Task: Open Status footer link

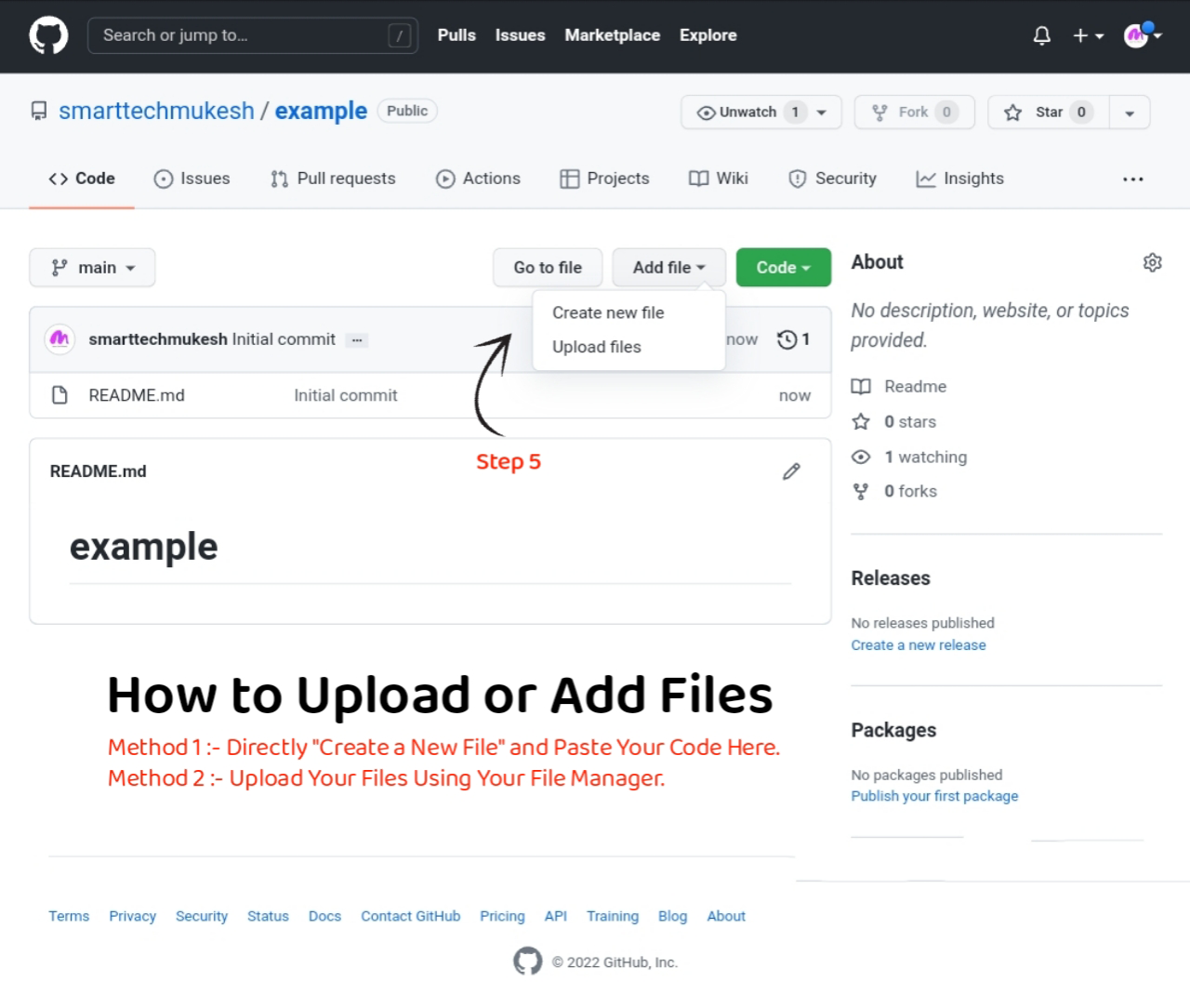Action: coord(268,916)
